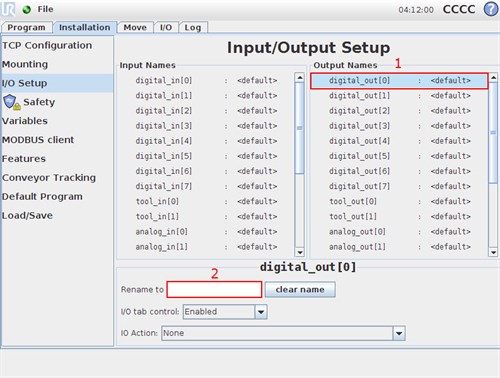This screenshot has width=500, height=378.
Task: Select digital_out[4] in Output Names
Action: [399, 141]
